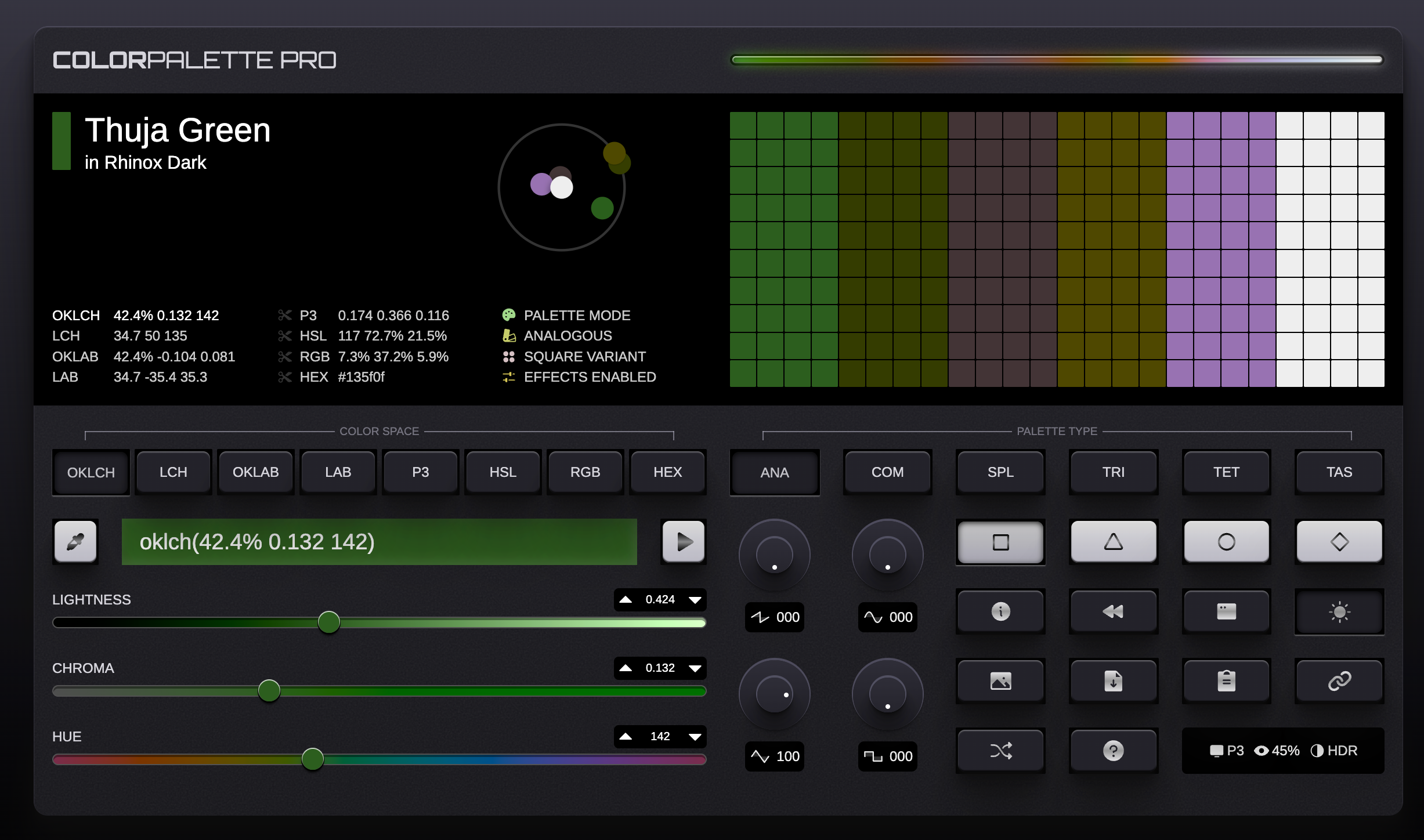Toggle the square palette shape button
The height and width of the screenshot is (840, 1424).
click(1000, 542)
